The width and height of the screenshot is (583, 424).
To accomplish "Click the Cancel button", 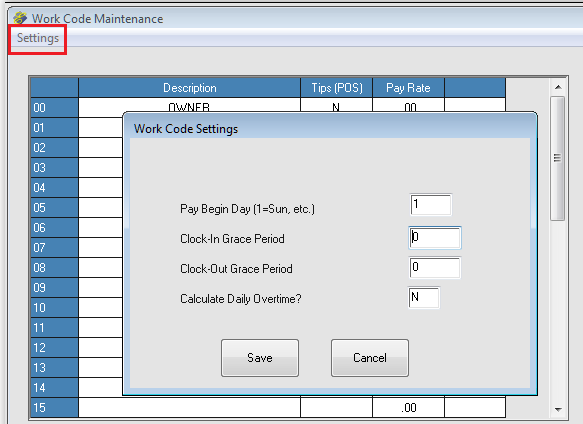I will pos(370,358).
